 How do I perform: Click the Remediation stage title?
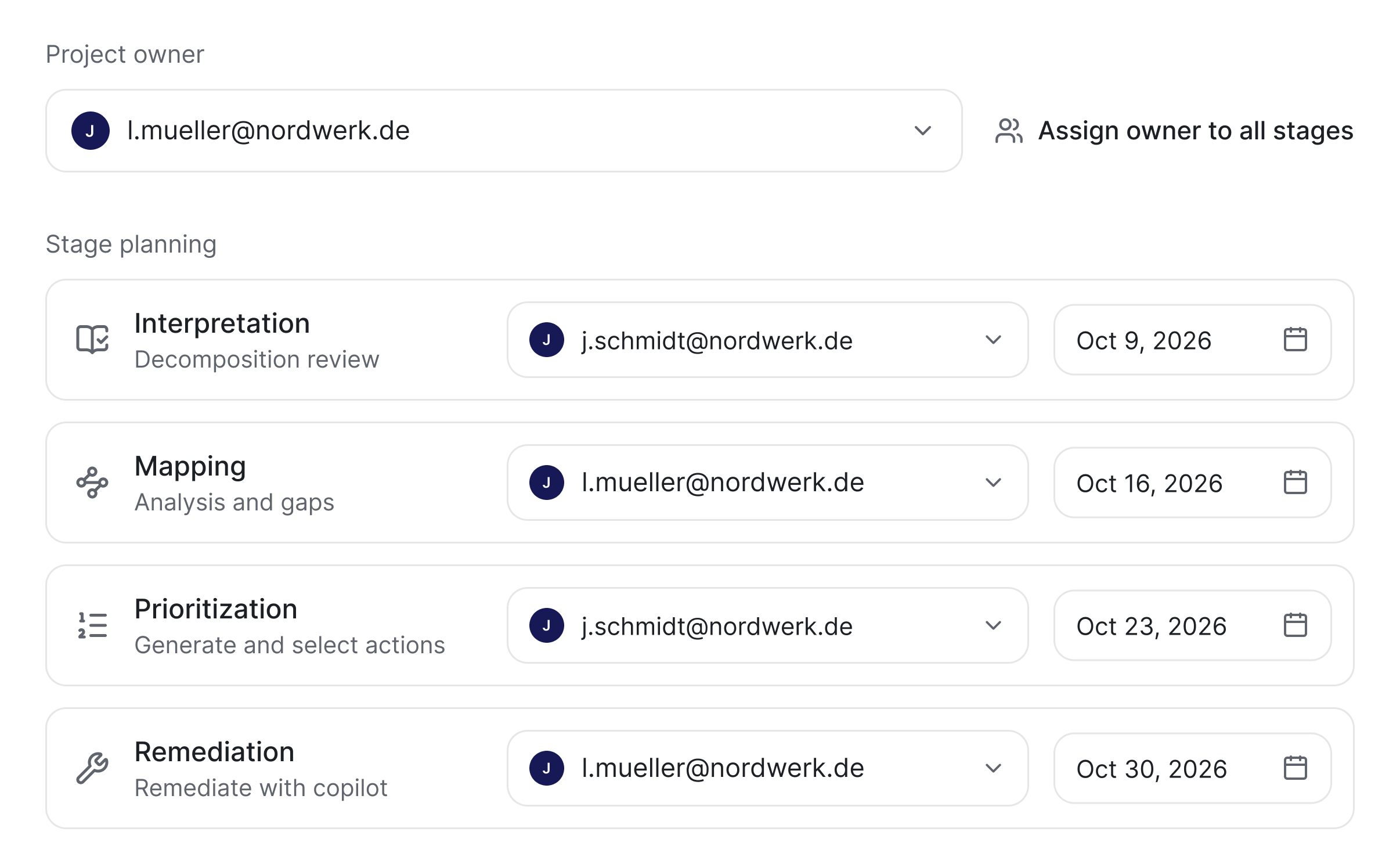[215, 752]
